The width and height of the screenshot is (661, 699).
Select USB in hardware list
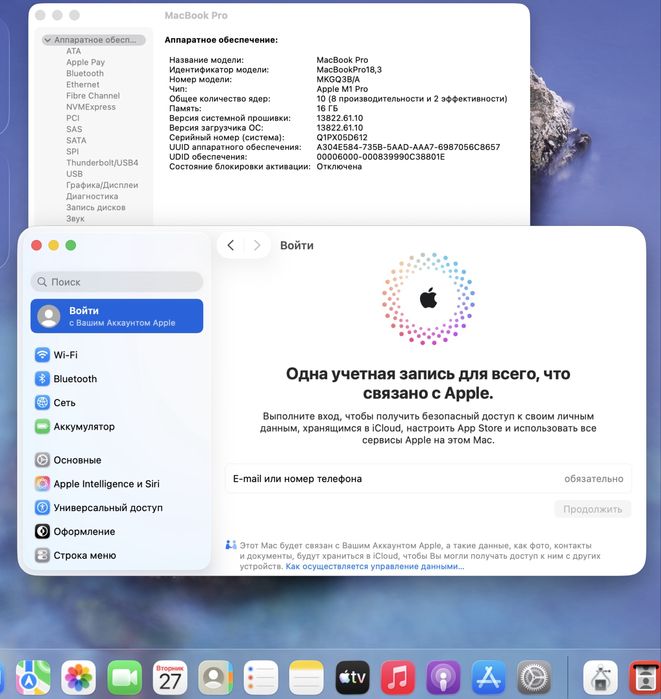[74, 173]
